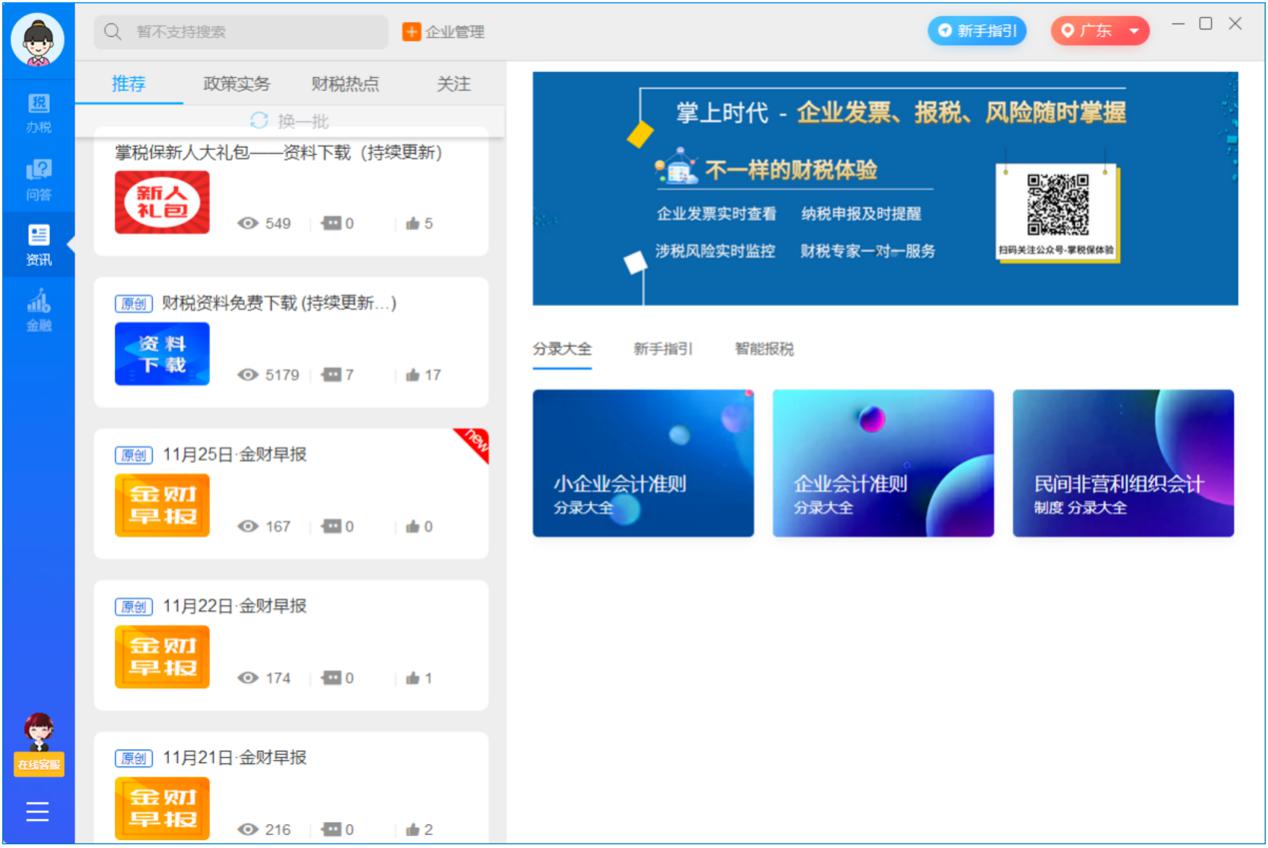Click views eye icon on 新人大礼包 post

coord(248,224)
